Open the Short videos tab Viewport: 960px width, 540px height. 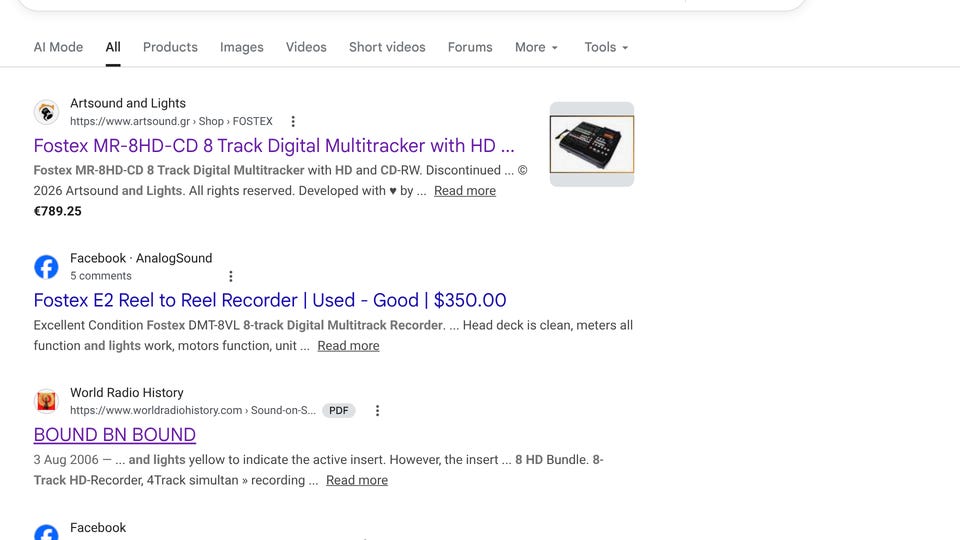coord(387,47)
